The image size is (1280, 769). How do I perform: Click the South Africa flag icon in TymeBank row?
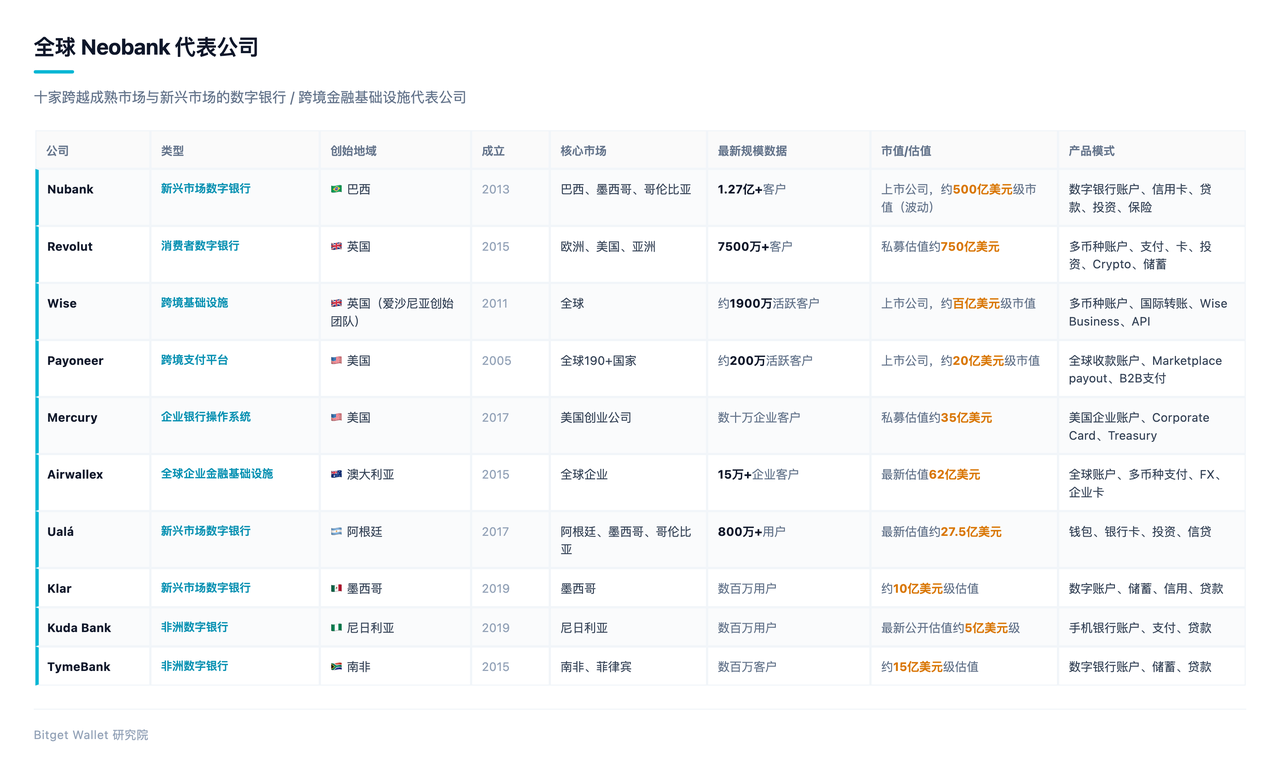336,667
